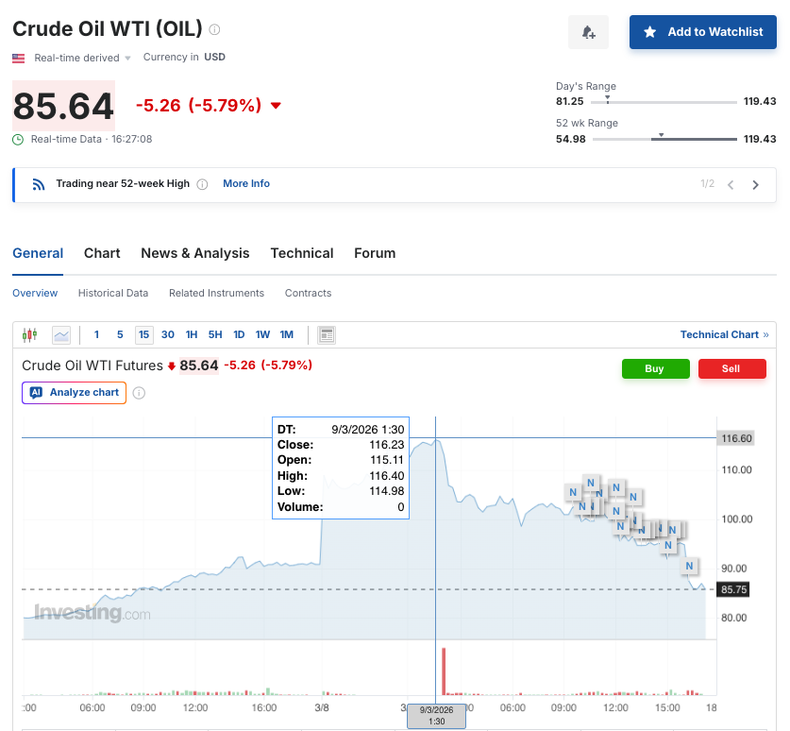The image size is (790, 731).
Task: Click the 85.75 current price label on axis
Action: 733,589
